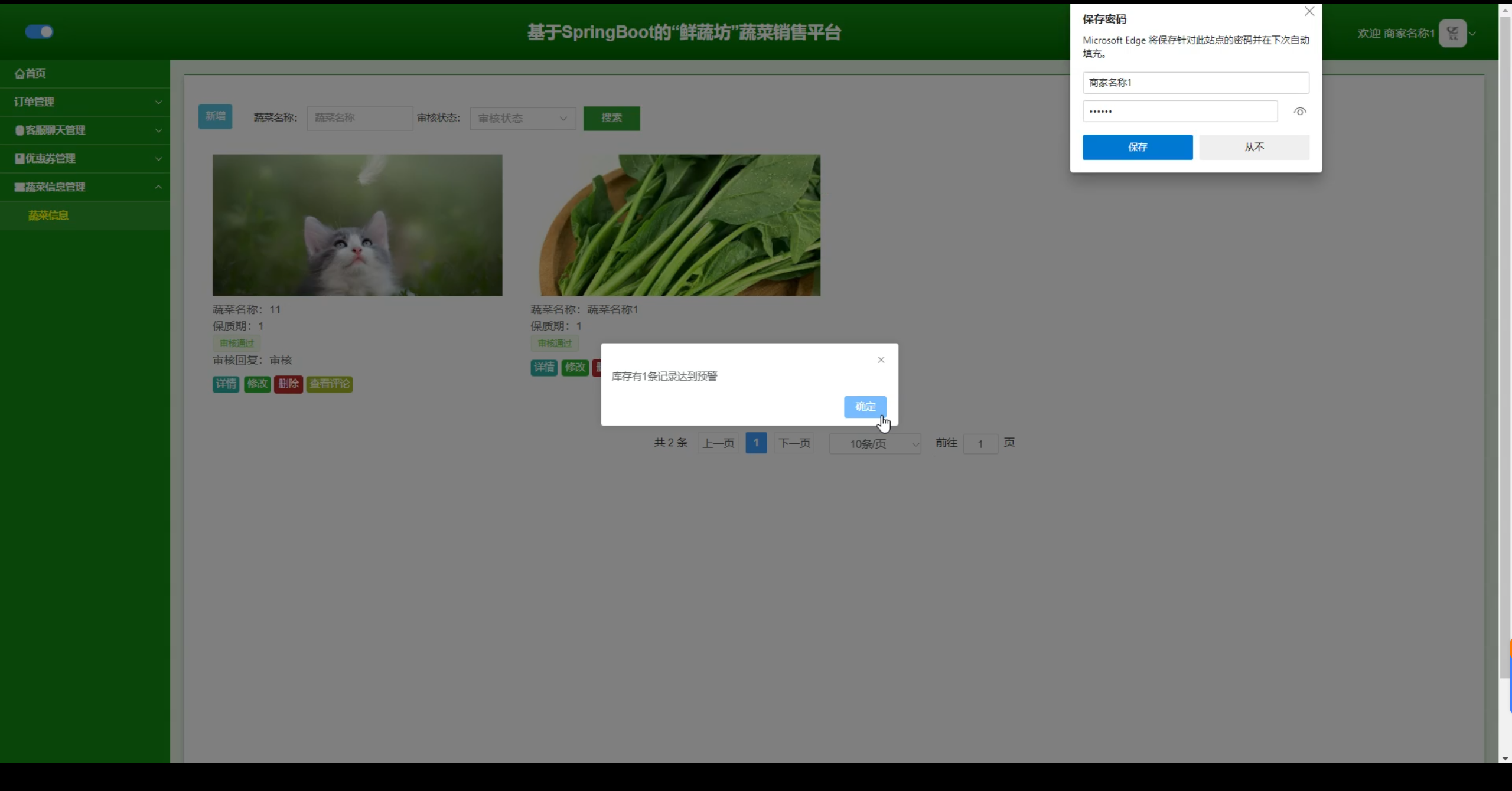Toggle the top-left sidebar switch
The image size is (1512, 791).
coord(39,32)
